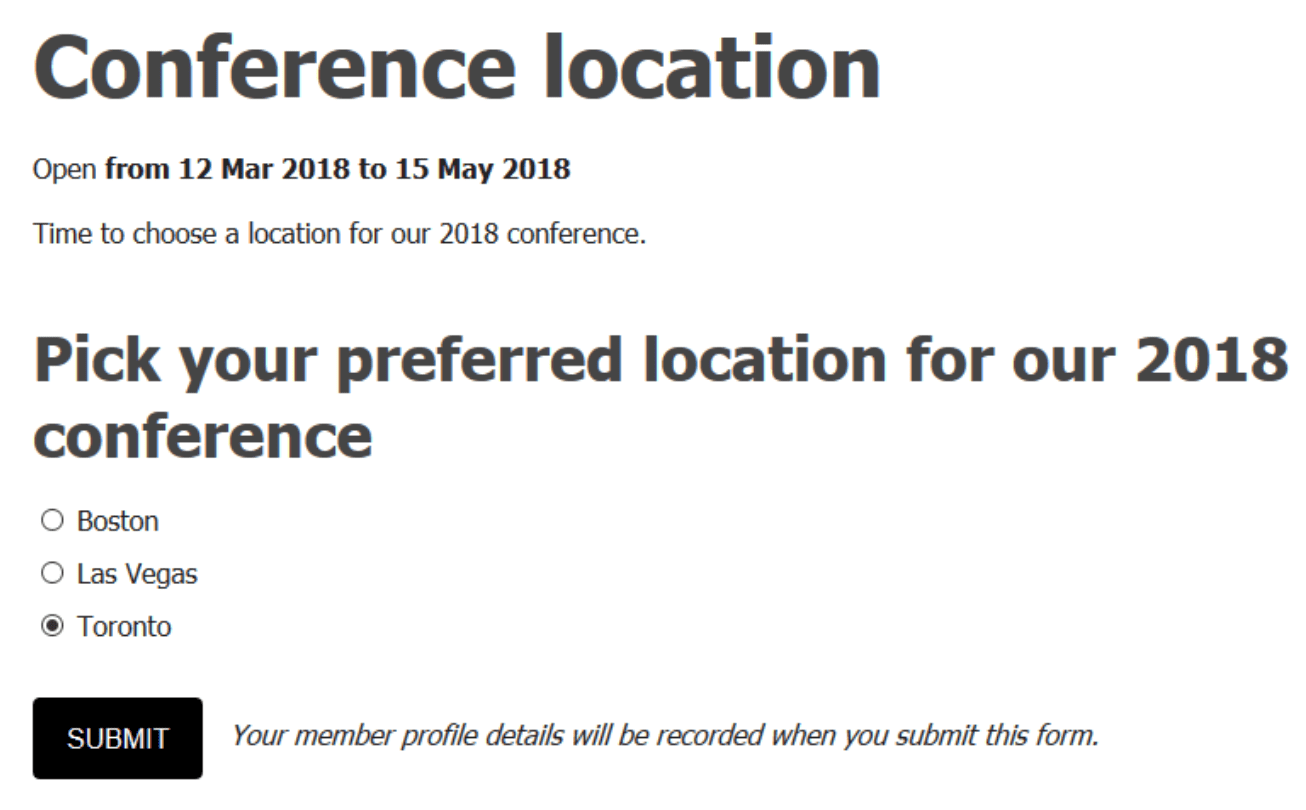Choose the Las Vegas radio option
1306x810 pixels.
51,574
